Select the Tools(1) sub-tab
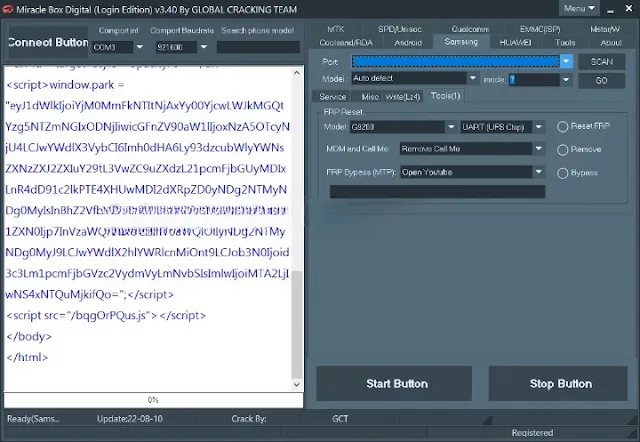 tap(445, 96)
